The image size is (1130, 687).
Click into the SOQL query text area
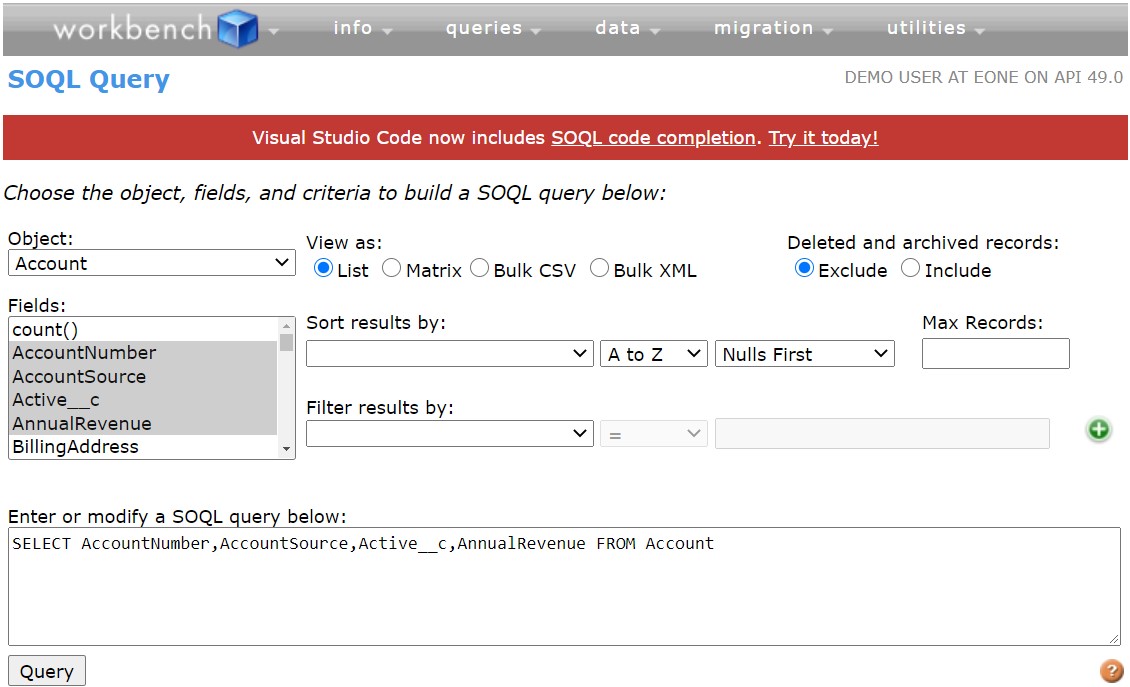pyautogui.click(x=564, y=586)
